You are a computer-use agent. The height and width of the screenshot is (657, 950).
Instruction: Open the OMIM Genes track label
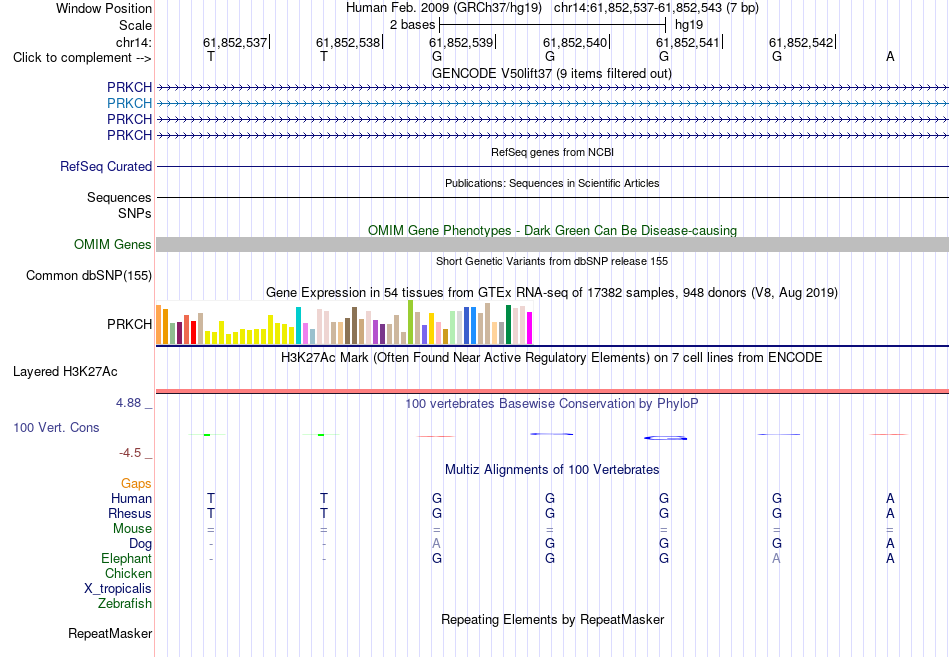(x=112, y=244)
